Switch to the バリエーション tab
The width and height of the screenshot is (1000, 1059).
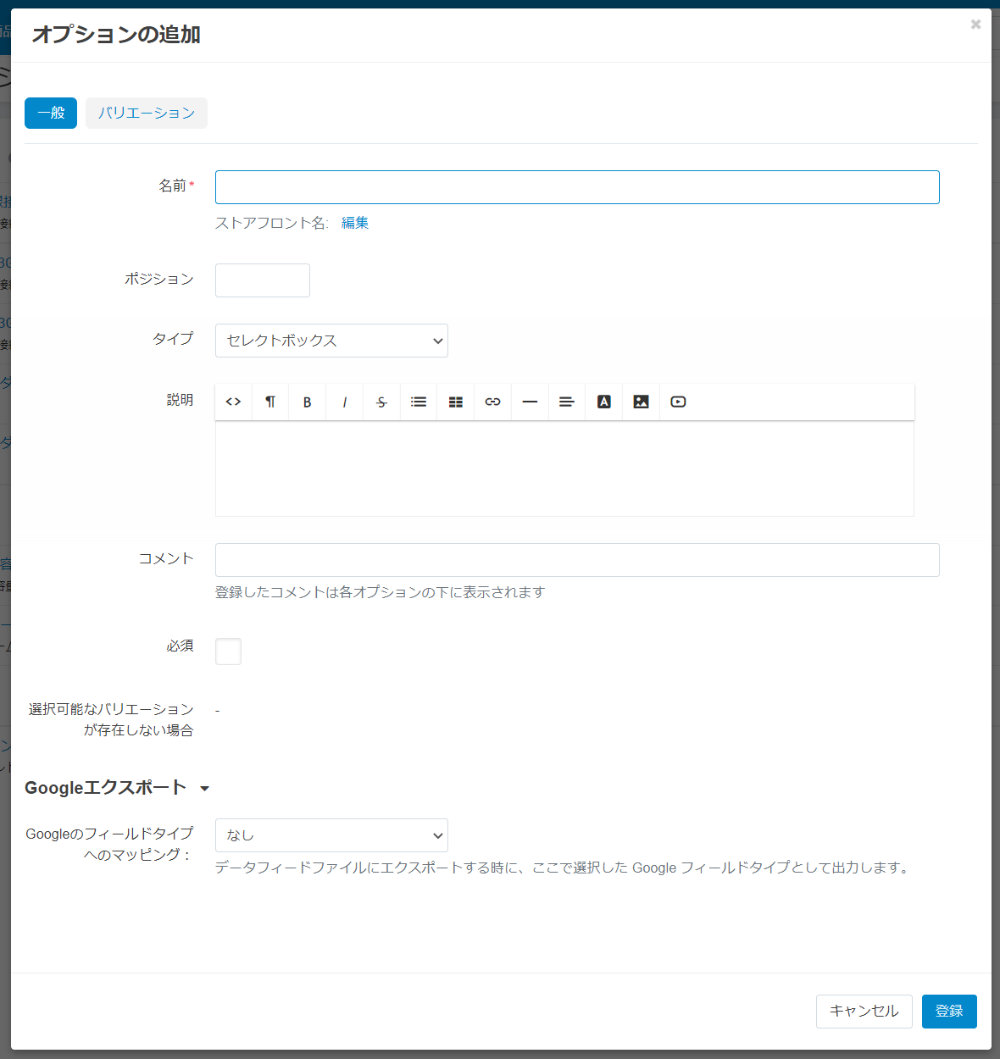[x=147, y=113]
